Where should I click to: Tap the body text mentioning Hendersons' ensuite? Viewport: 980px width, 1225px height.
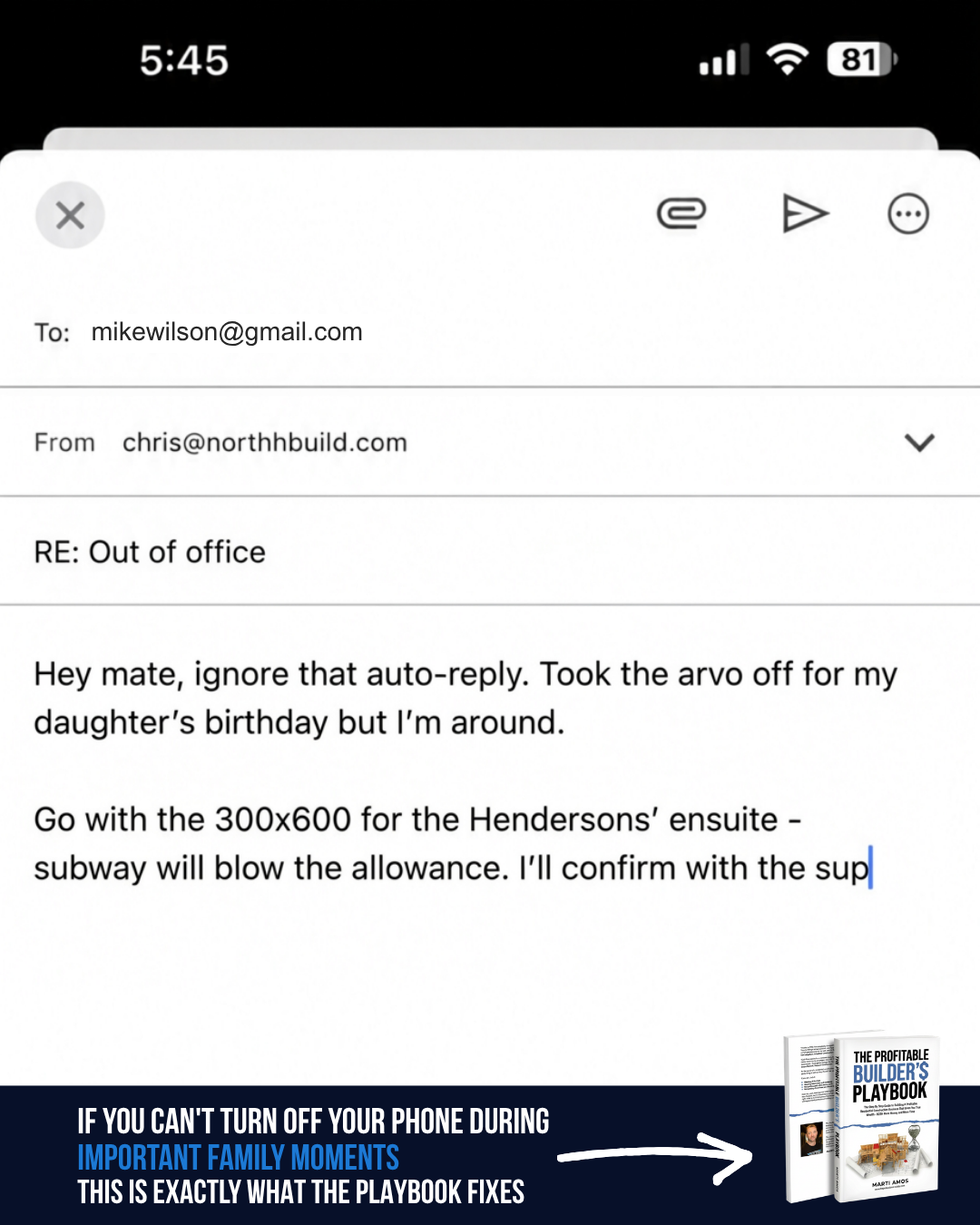click(454, 844)
